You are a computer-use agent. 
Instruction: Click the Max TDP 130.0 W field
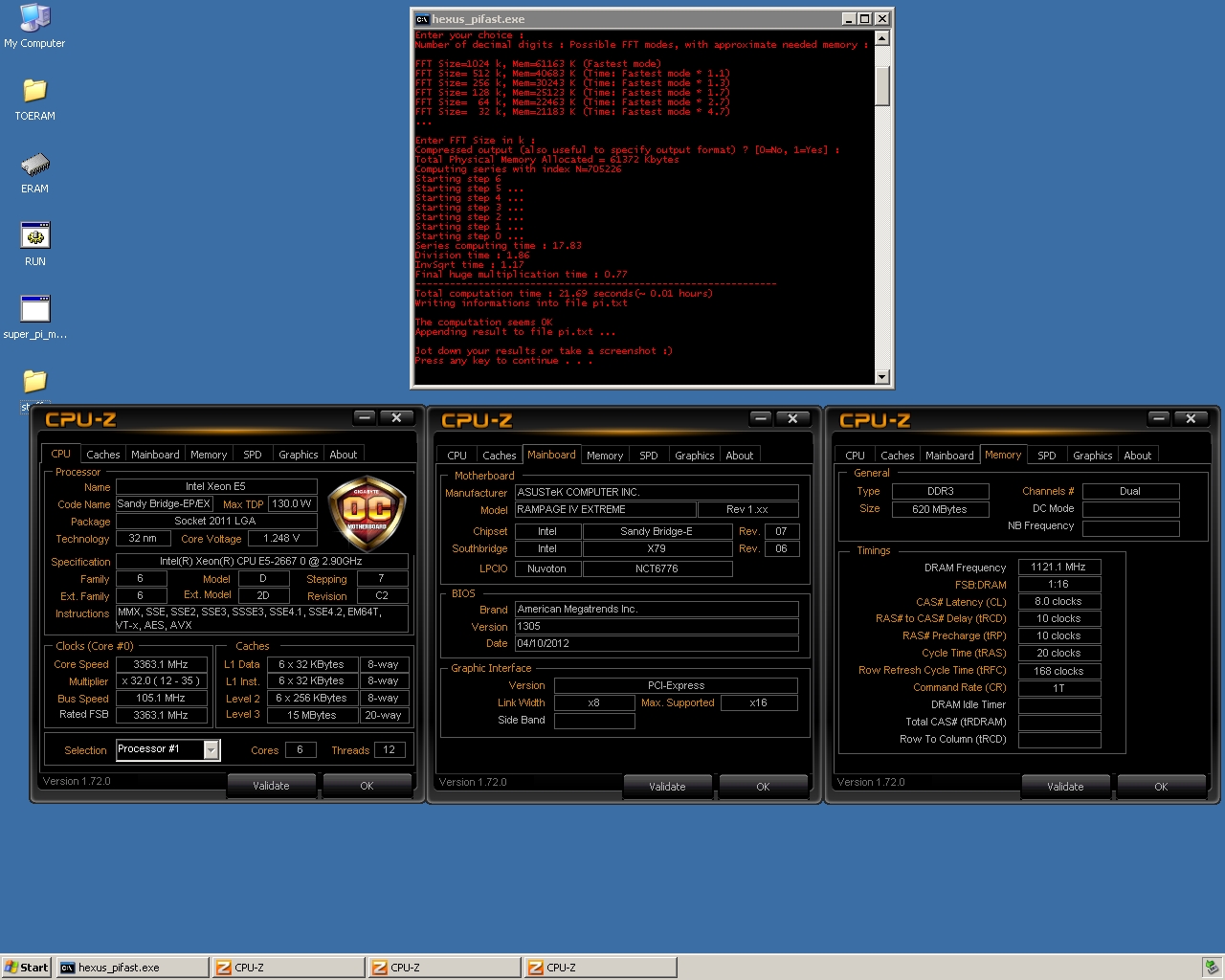[292, 503]
